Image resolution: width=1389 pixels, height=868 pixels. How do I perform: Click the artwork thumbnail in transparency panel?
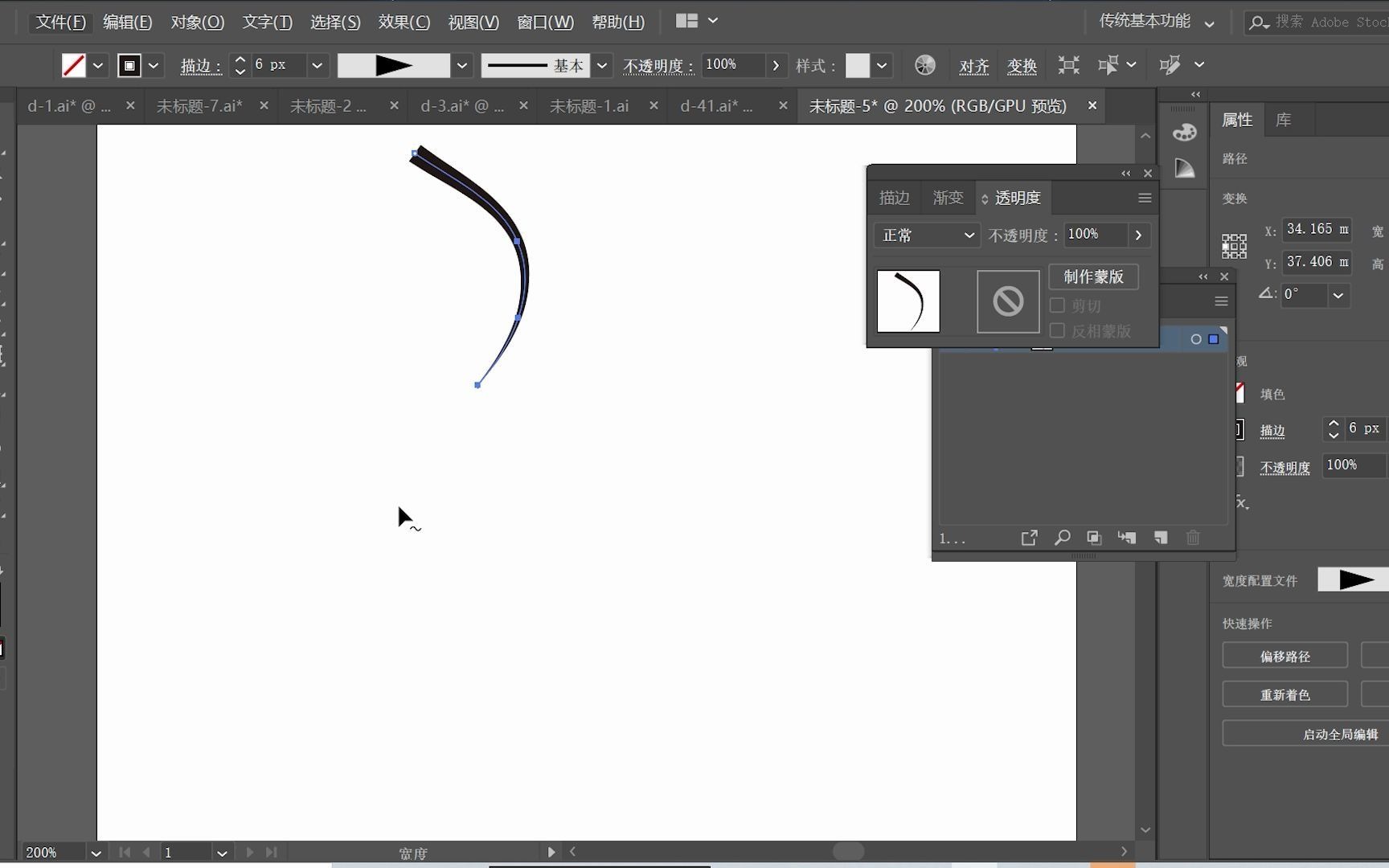coord(908,301)
